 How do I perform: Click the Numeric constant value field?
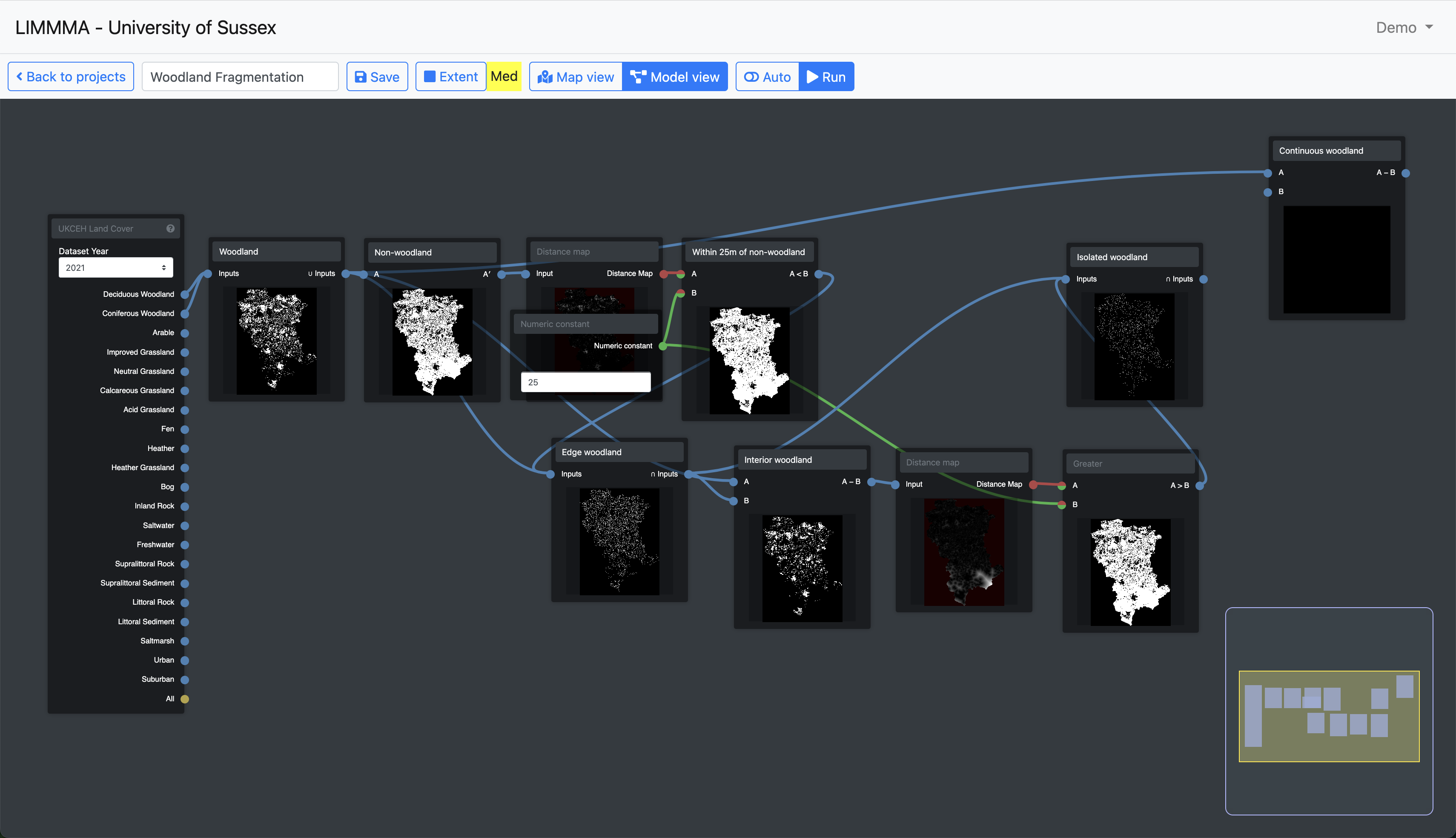coord(585,382)
